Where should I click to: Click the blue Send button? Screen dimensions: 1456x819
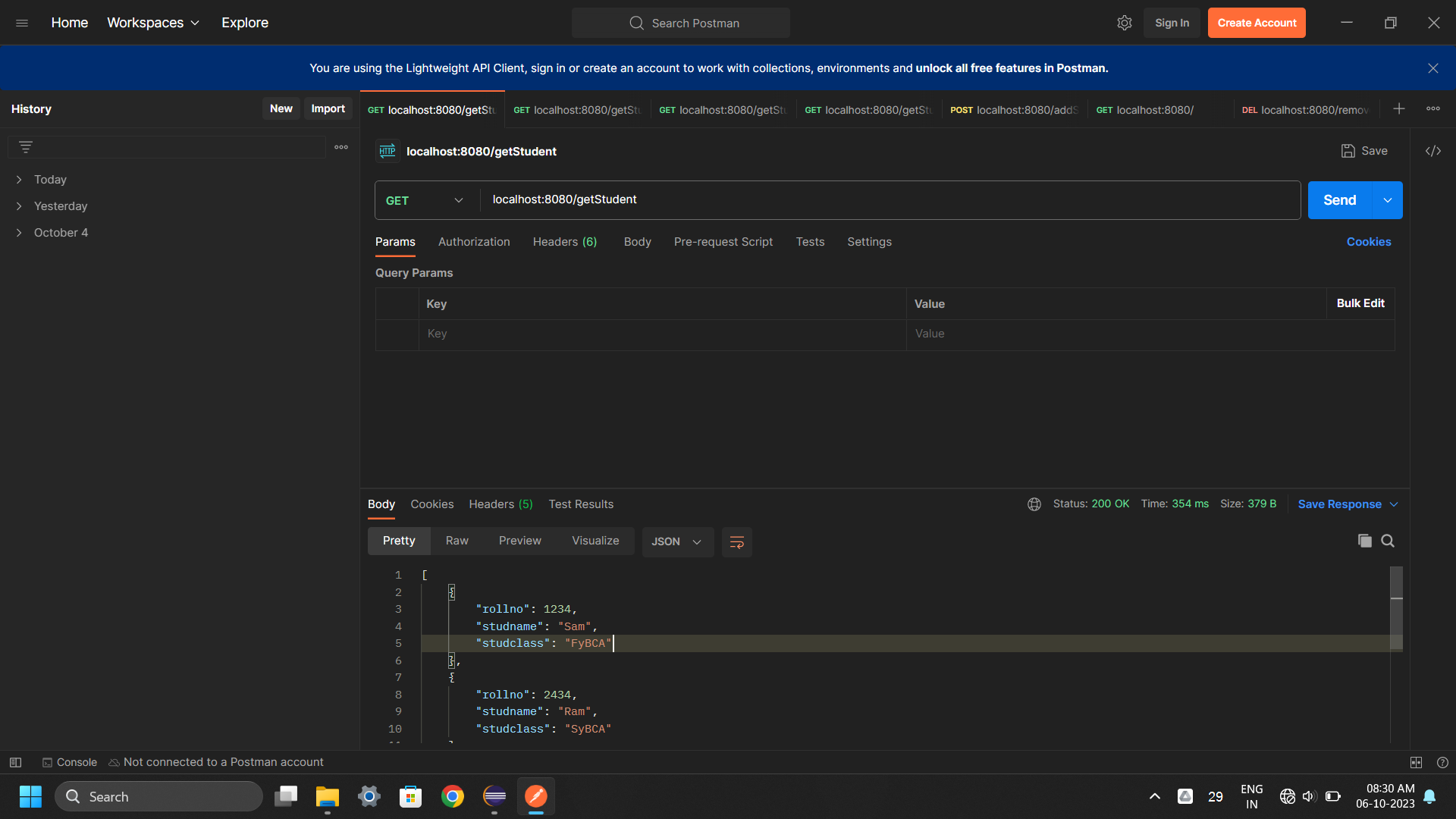tap(1339, 200)
